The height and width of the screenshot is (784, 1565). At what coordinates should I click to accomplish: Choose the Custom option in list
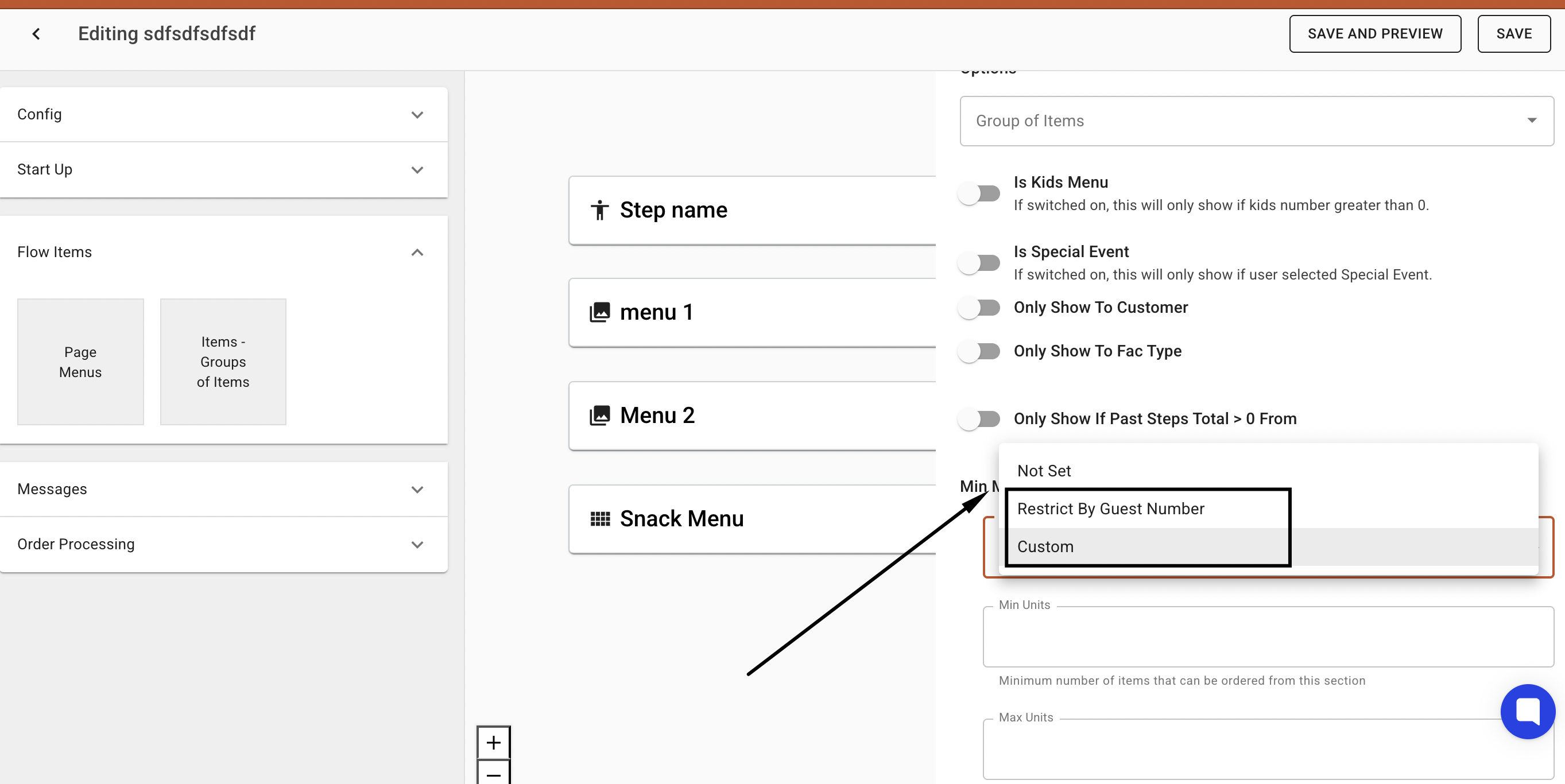point(1045,546)
